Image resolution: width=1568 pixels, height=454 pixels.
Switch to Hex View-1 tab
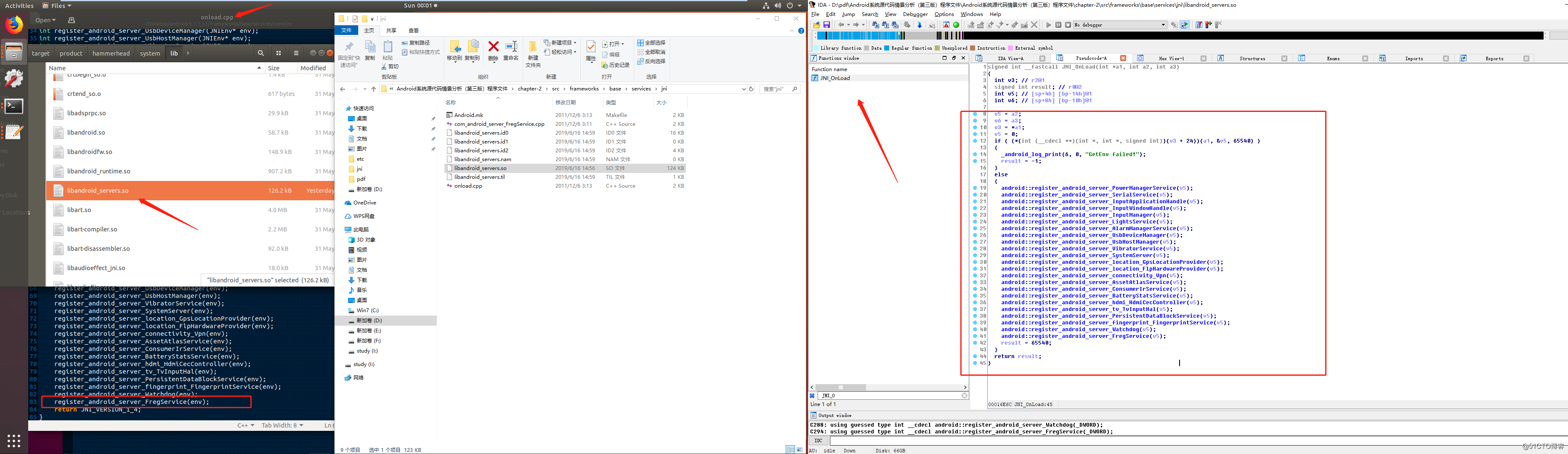point(1172,58)
